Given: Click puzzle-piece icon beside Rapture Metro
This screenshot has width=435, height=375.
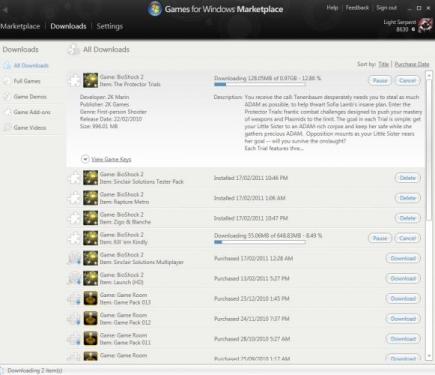Looking at the screenshot, I should (x=75, y=198).
